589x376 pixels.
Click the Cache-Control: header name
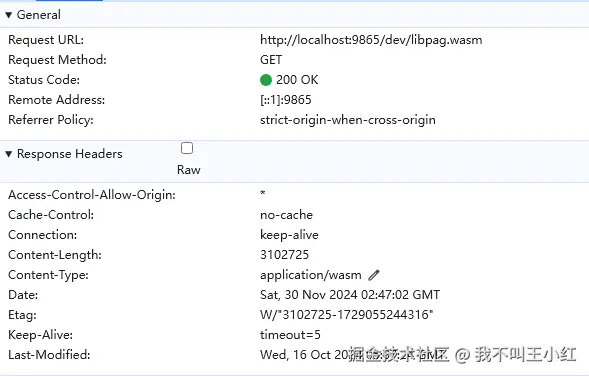click(51, 215)
